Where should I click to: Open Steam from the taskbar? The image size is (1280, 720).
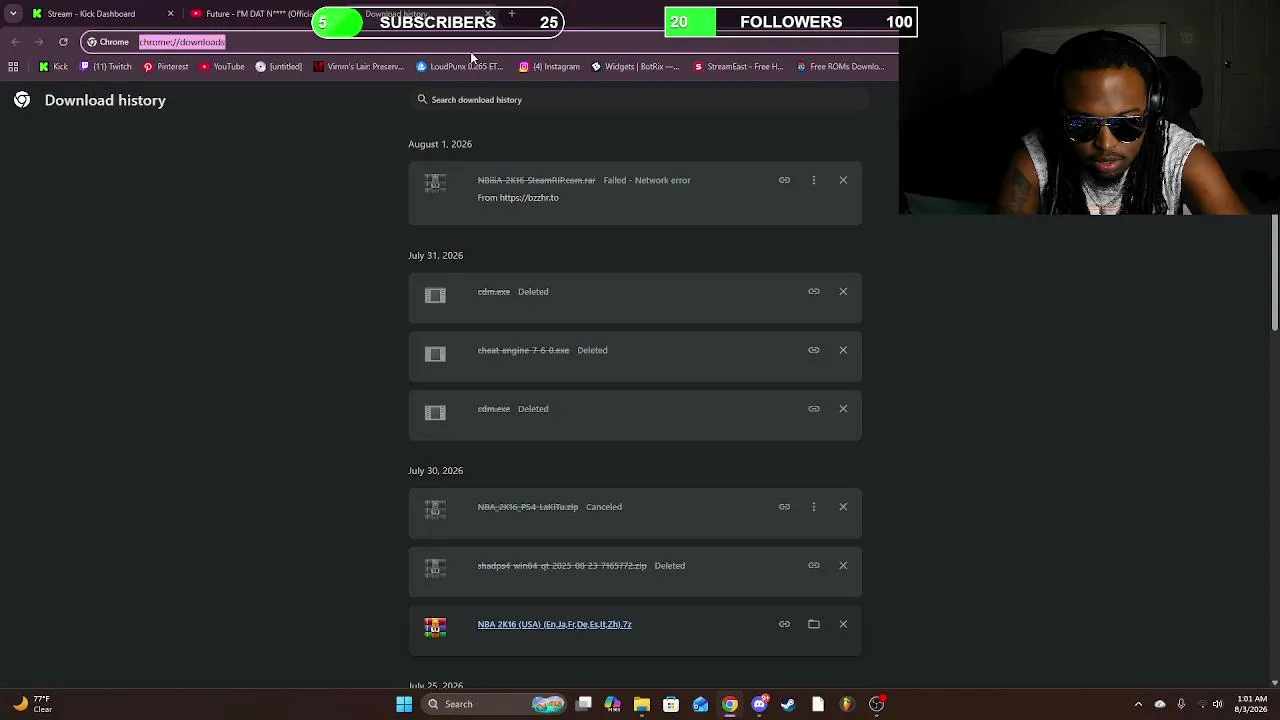[788, 704]
